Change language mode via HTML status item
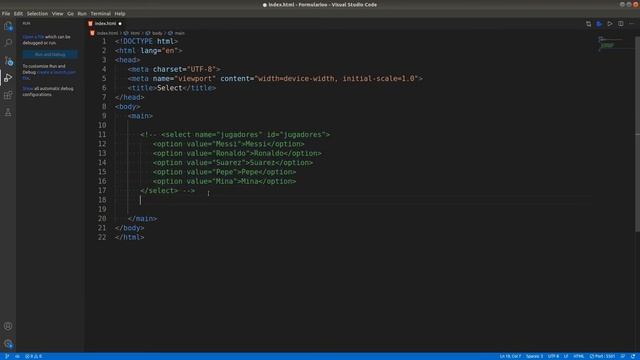Screen dimensions: 640x360 pos(578,356)
